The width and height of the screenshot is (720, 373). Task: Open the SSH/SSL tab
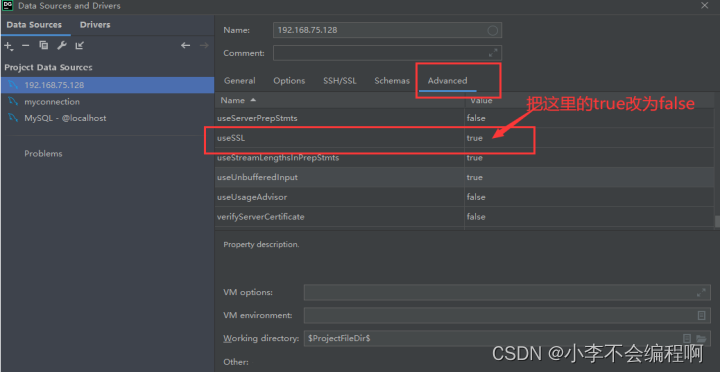(340, 80)
